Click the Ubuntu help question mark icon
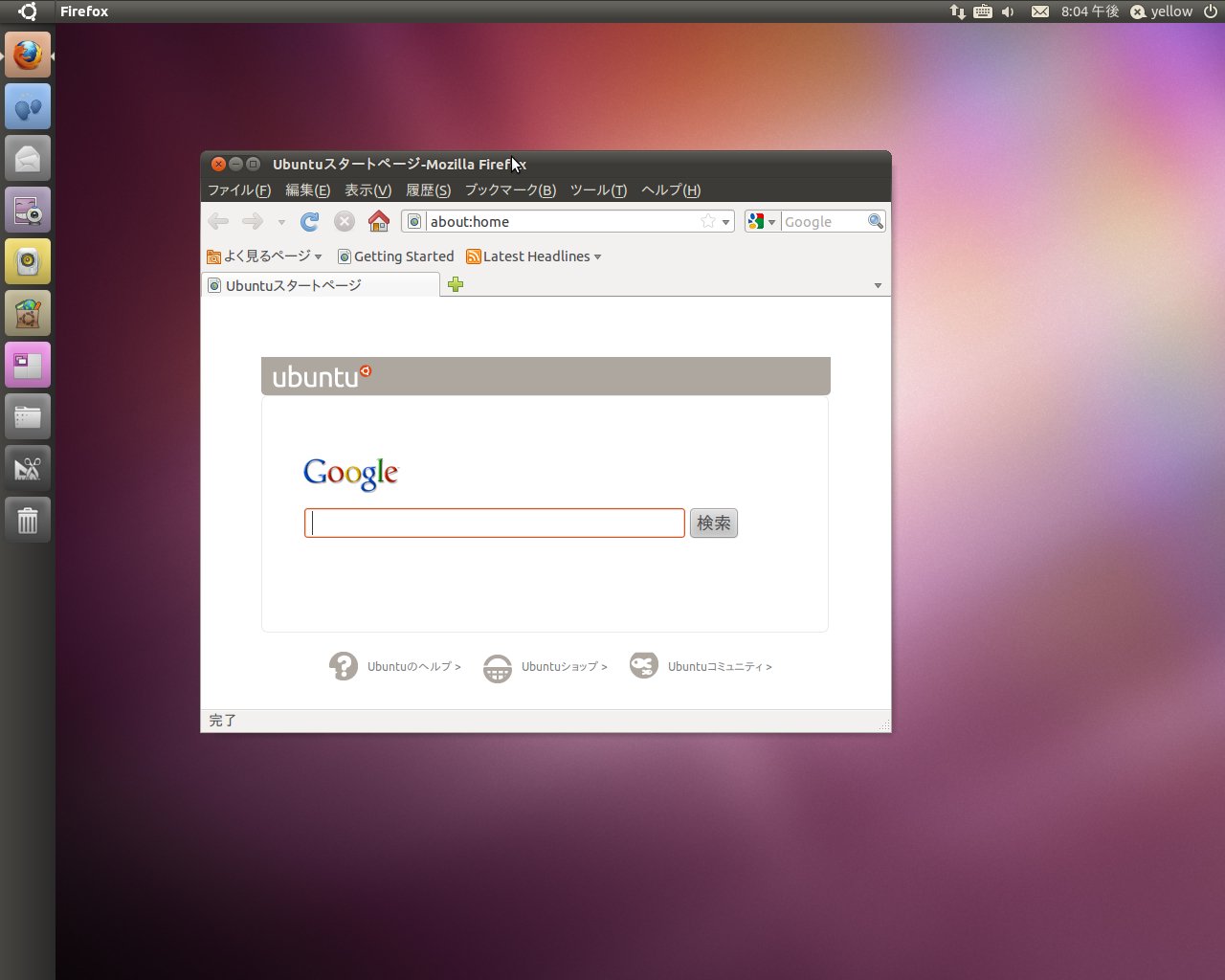Image resolution: width=1225 pixels, height=980 pixels. click(x=344, y=666)
